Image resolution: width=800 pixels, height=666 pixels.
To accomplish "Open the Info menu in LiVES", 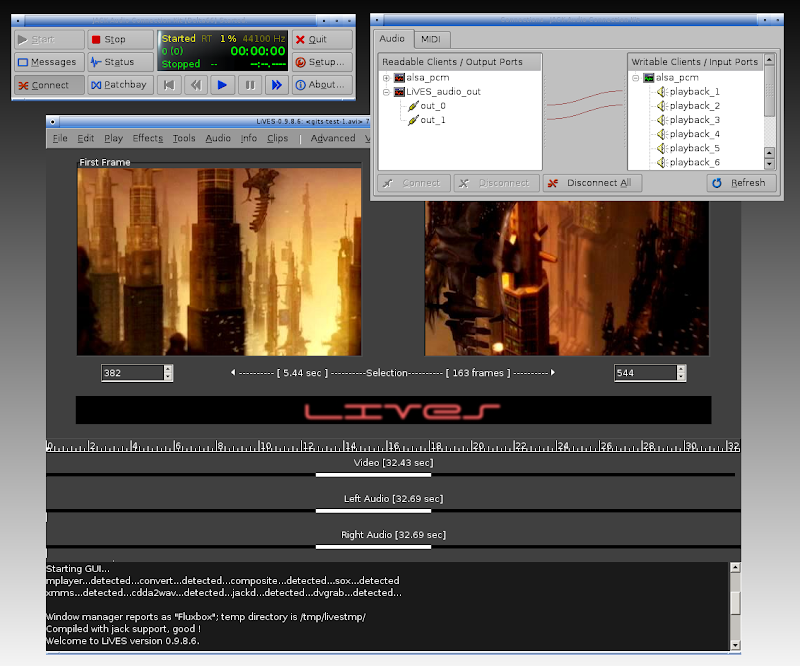I will click(x=248, y=138).
